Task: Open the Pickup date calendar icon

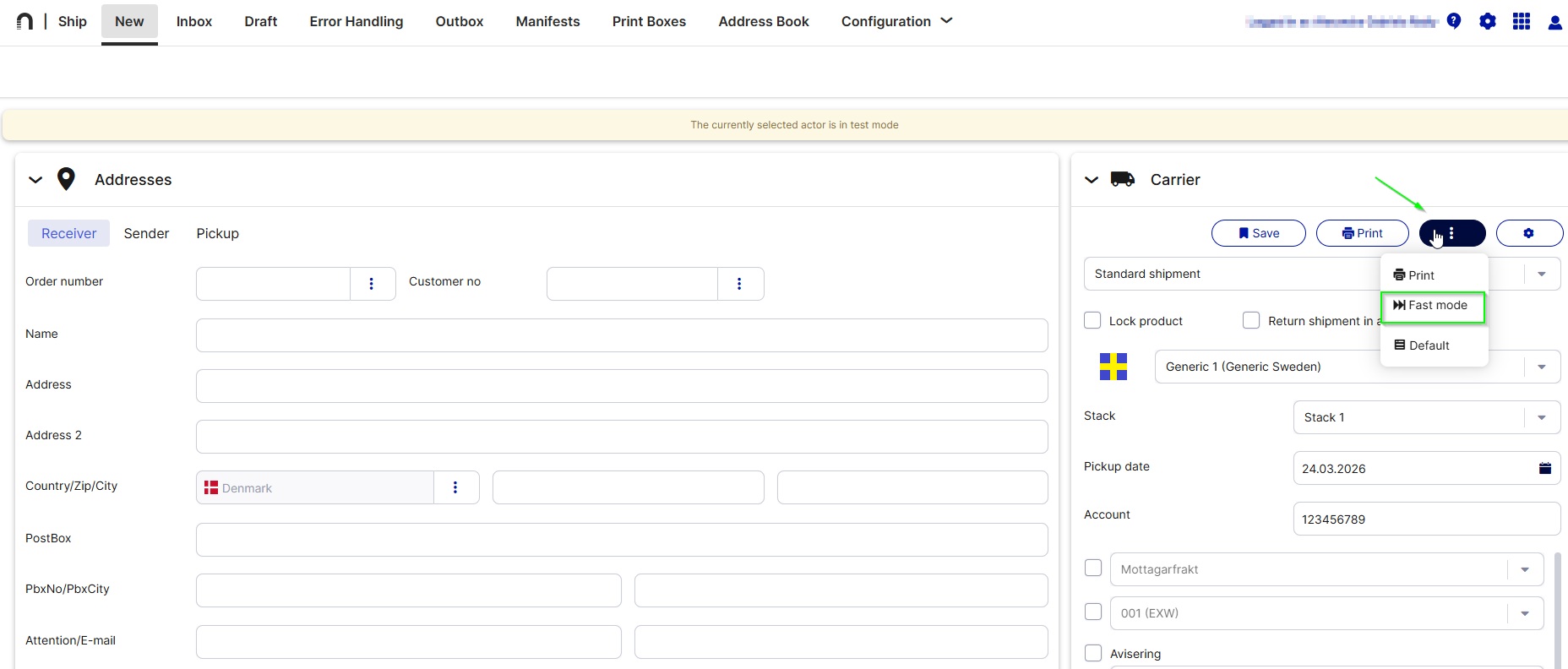Action: point(1544,468)
